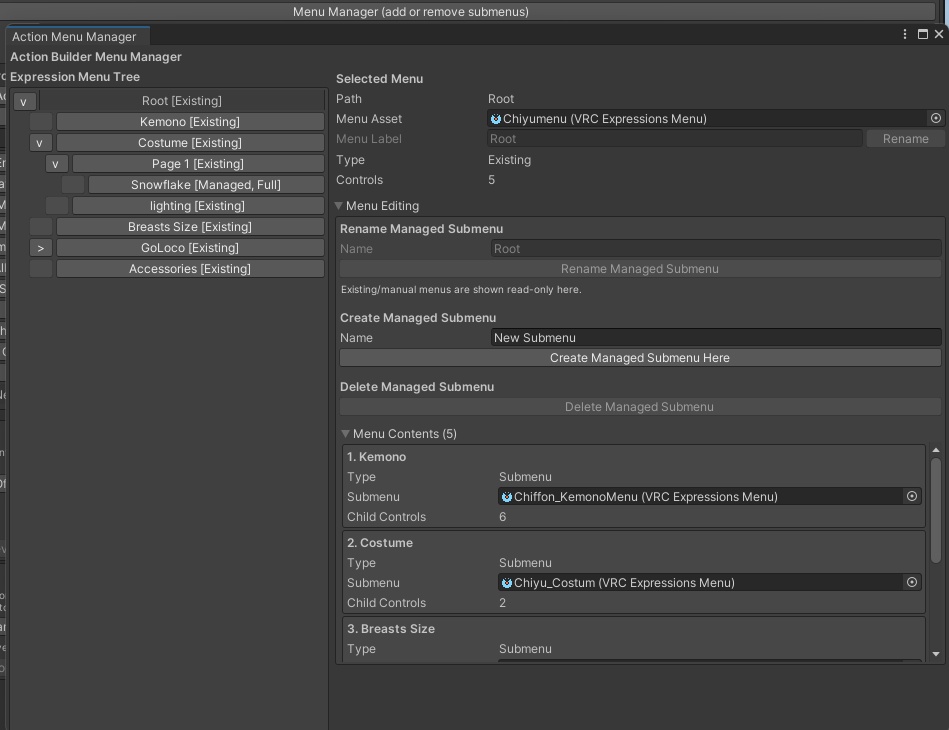Select Kemono [Existing] in the menu tree
Image resolution: width=949 pixels, height=730 pixels.
coord(190,122)
